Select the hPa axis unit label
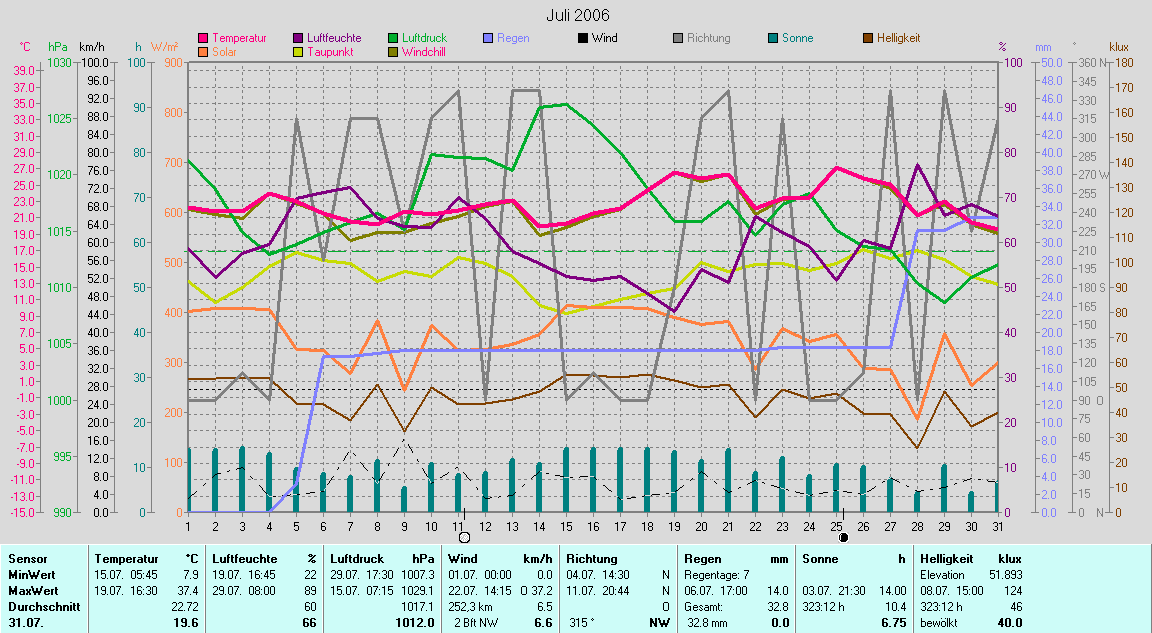The height and width of the screenshot is (633, 1152). click(58, 47)
